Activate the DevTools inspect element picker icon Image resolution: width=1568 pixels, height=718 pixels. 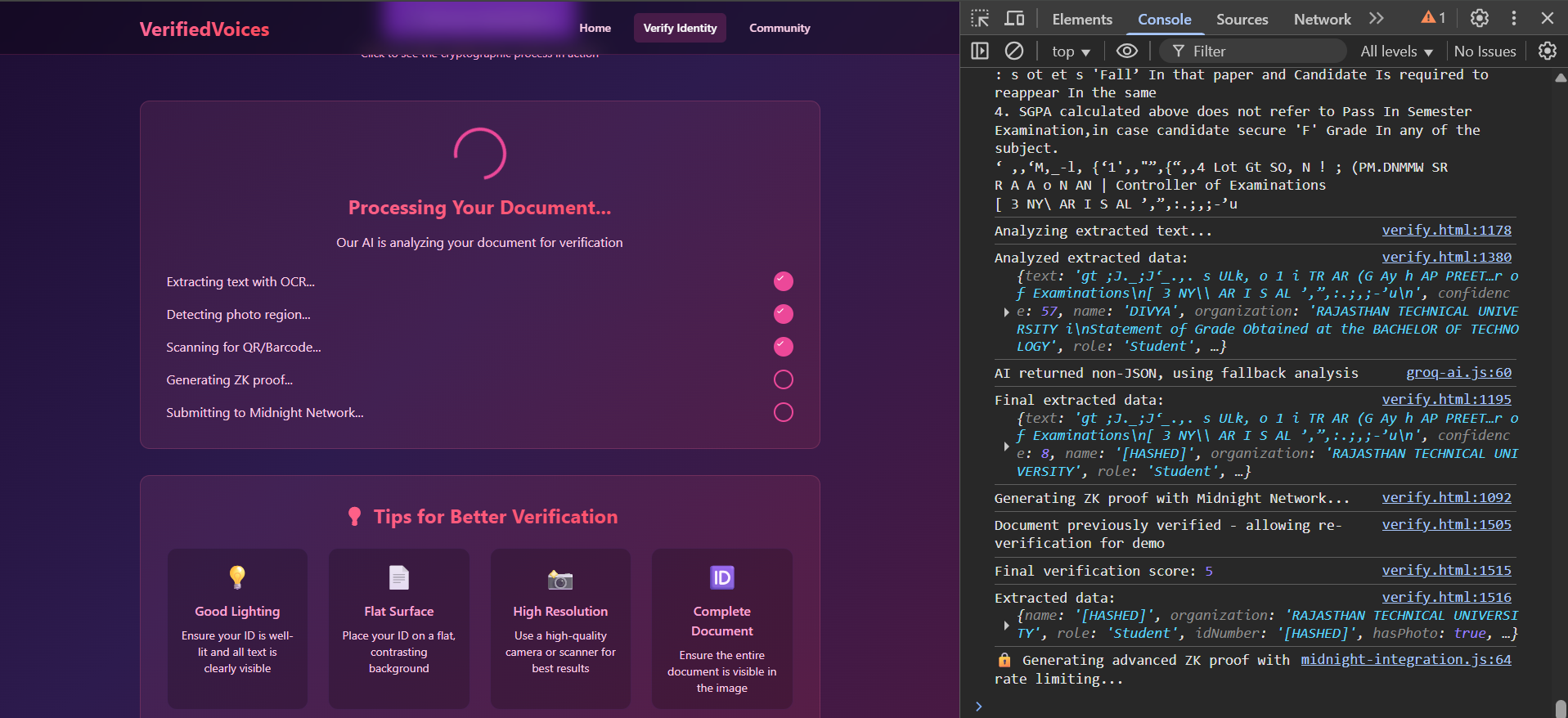(980, 18)
